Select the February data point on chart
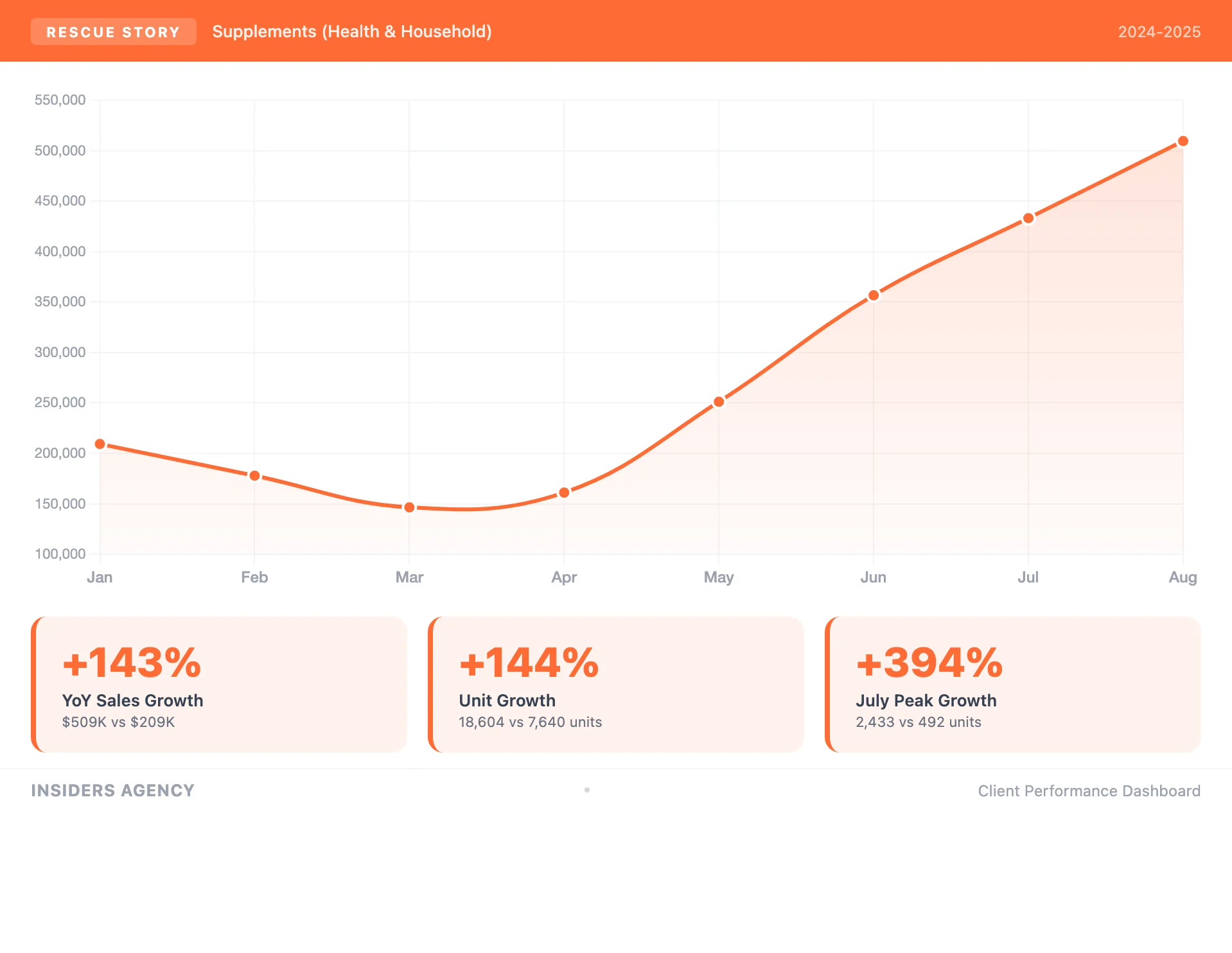The image size is (1232, 953). tap(254, 476)
